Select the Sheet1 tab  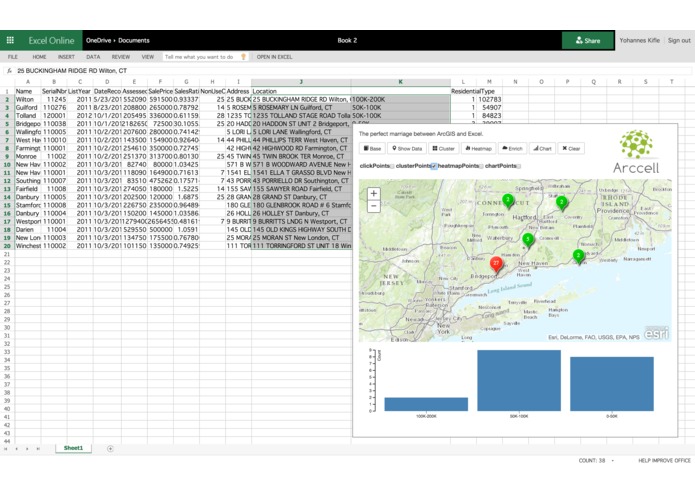point(73,448)
